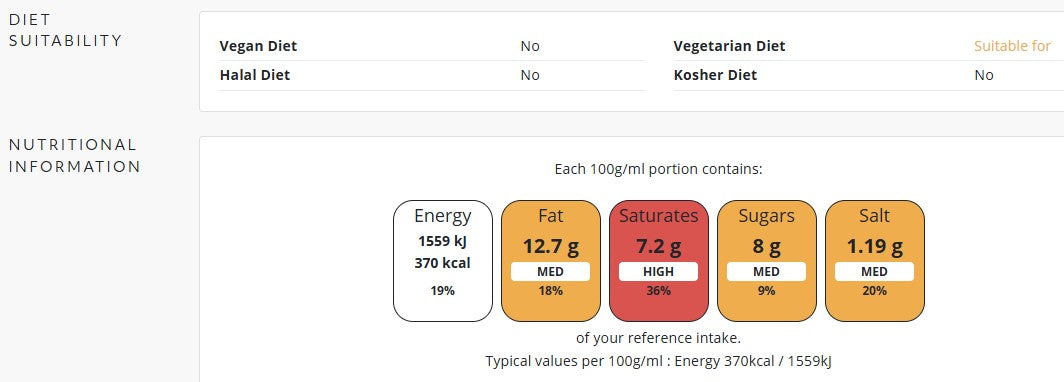Click the Salt 1.19 g tile
This screenshot has width=1064, height=382.
click(874, 261)
